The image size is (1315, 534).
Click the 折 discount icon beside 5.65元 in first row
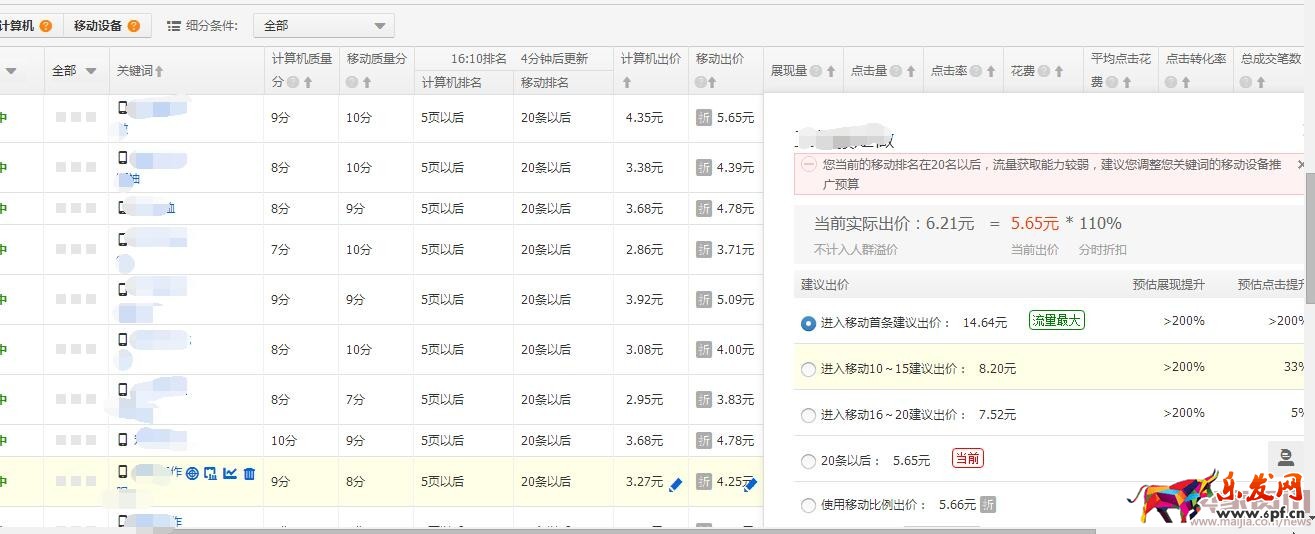(704, 118)
